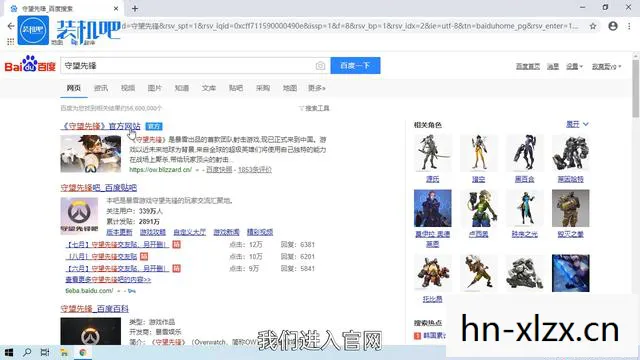
Task: Click the 百度一下 search button
Action: click(355, 66)
